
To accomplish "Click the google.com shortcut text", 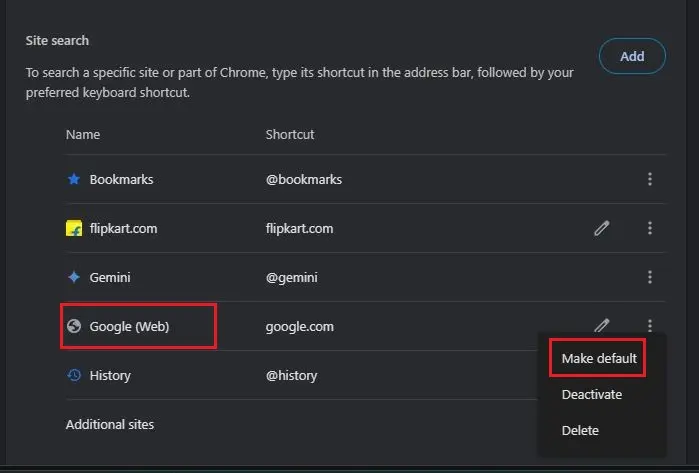I will coord(299,326).
